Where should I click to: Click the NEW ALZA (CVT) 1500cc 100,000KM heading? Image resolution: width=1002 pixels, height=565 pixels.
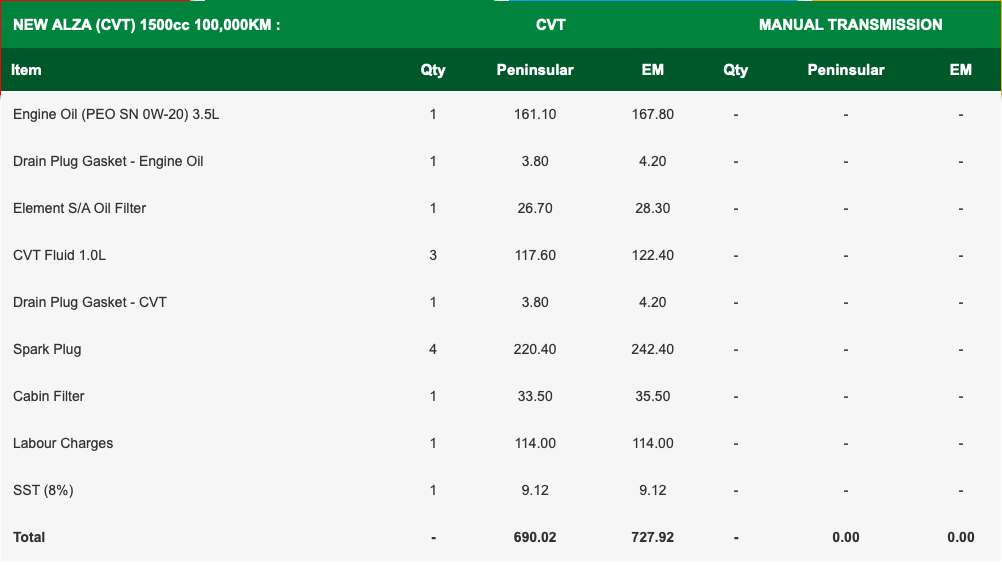click(x=146, y=25)
